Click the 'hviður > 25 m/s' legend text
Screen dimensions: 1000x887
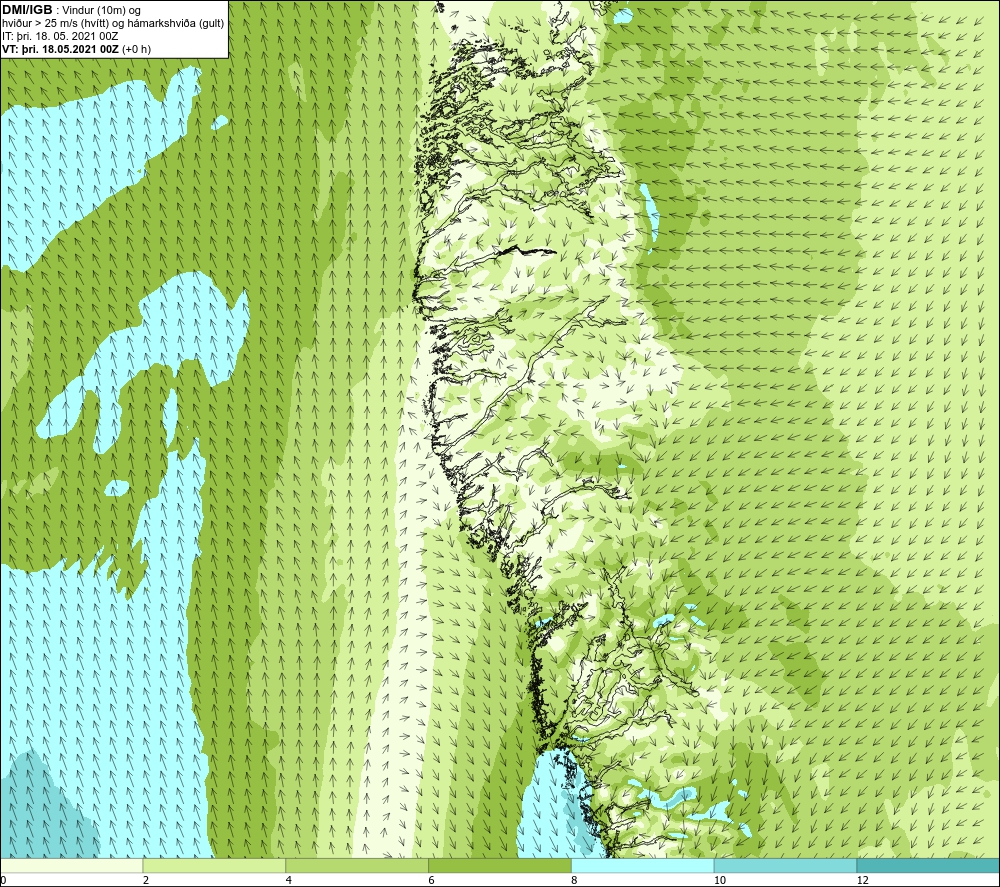coord(41,24)
